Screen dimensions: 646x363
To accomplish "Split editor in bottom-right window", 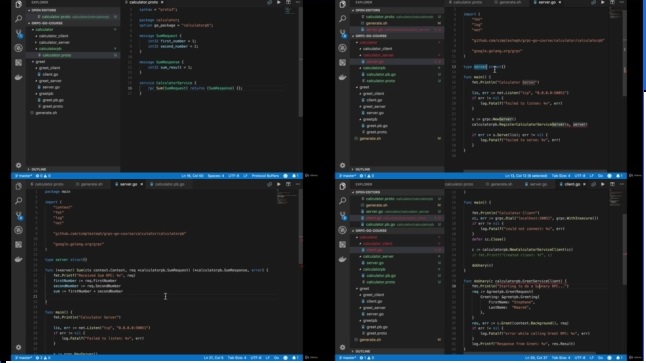I will [612, 184].
